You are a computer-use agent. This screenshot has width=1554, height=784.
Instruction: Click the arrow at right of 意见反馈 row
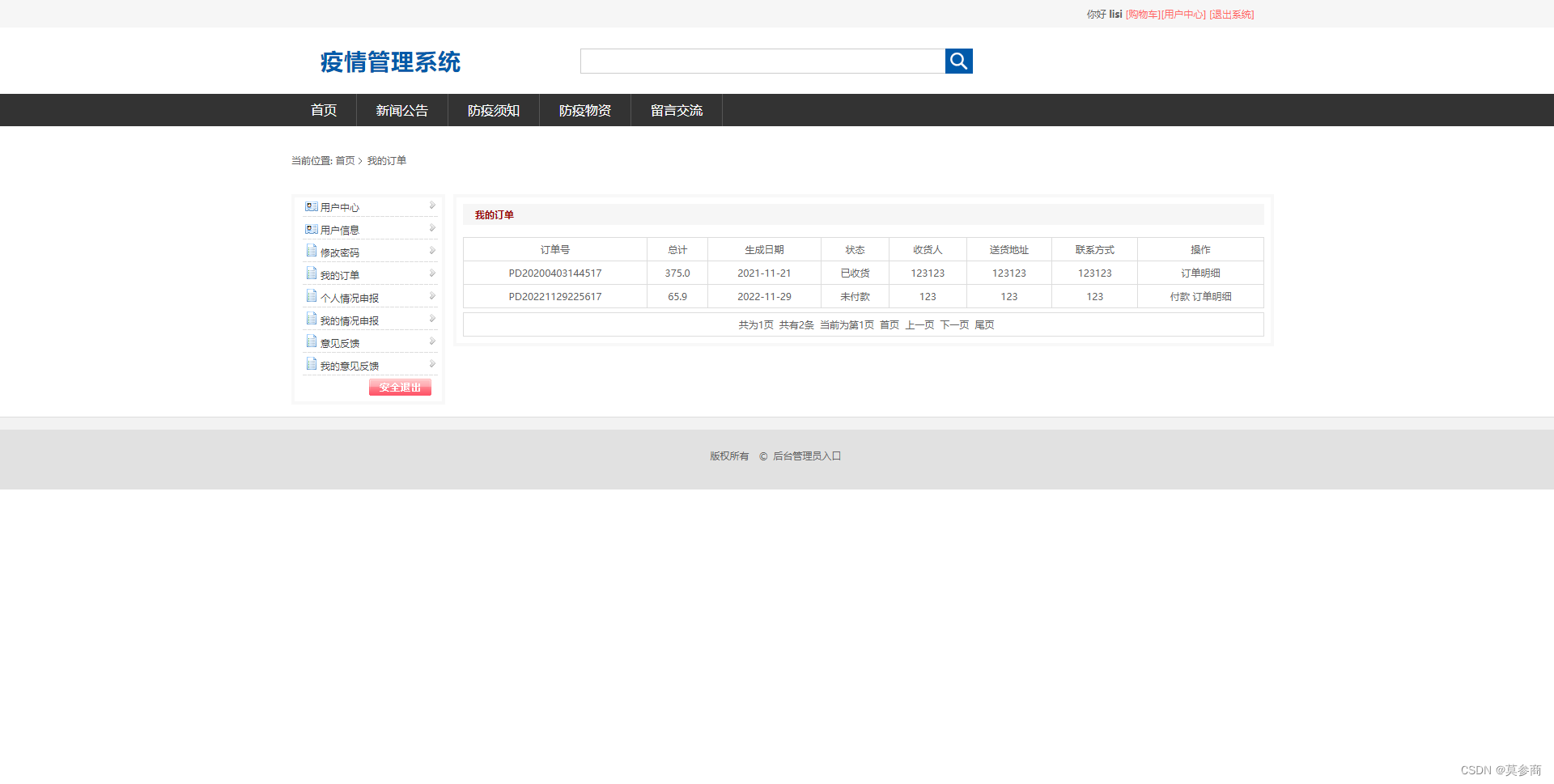(x=432, y=341)
